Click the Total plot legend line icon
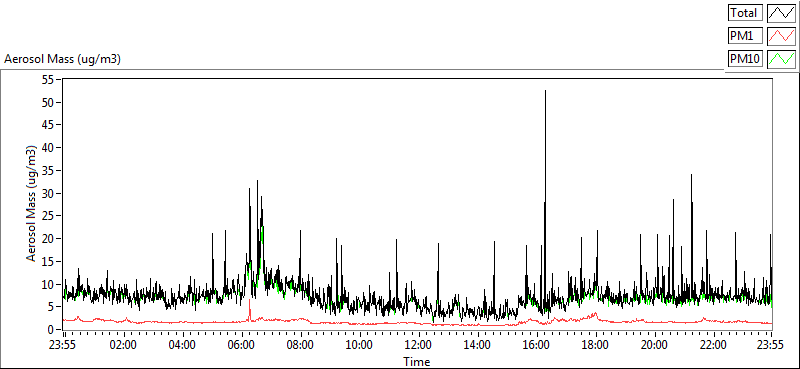The image size is (800, 369). [782, 13]
